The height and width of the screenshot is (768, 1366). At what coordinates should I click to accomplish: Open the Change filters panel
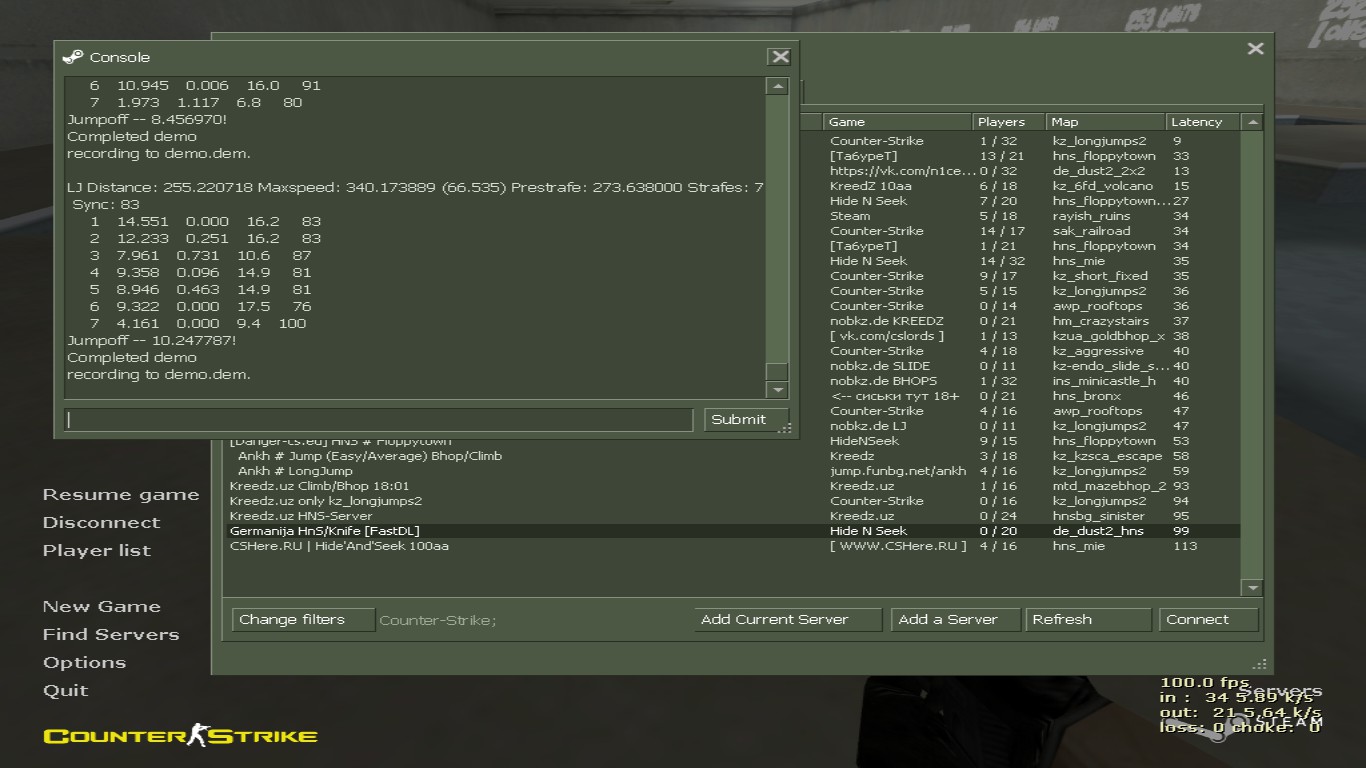303,620
